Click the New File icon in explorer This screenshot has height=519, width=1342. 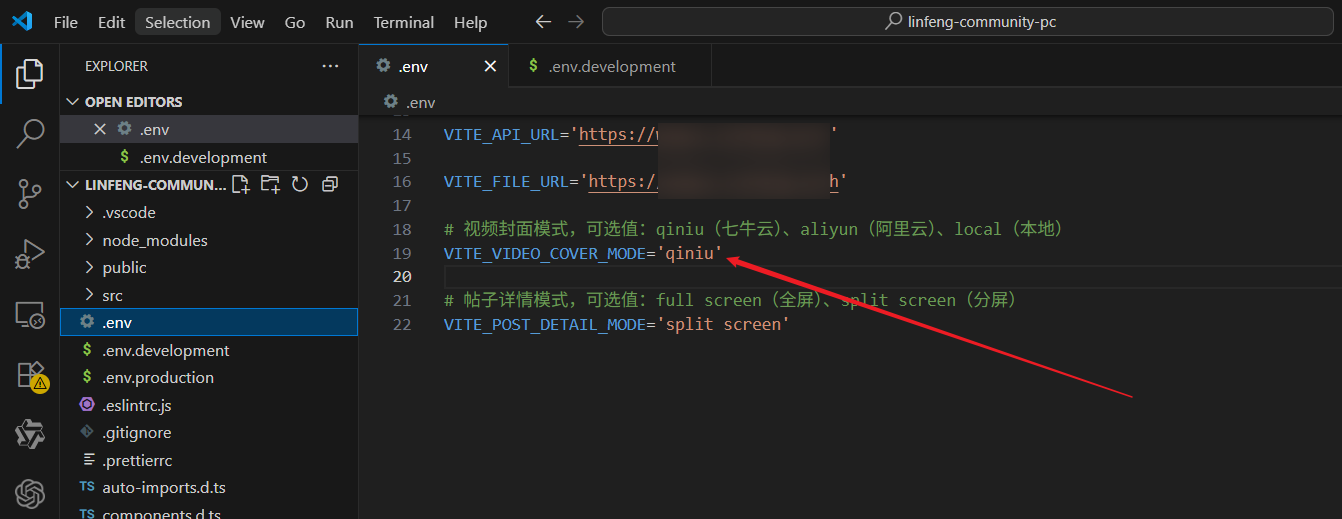pos(241,184)
